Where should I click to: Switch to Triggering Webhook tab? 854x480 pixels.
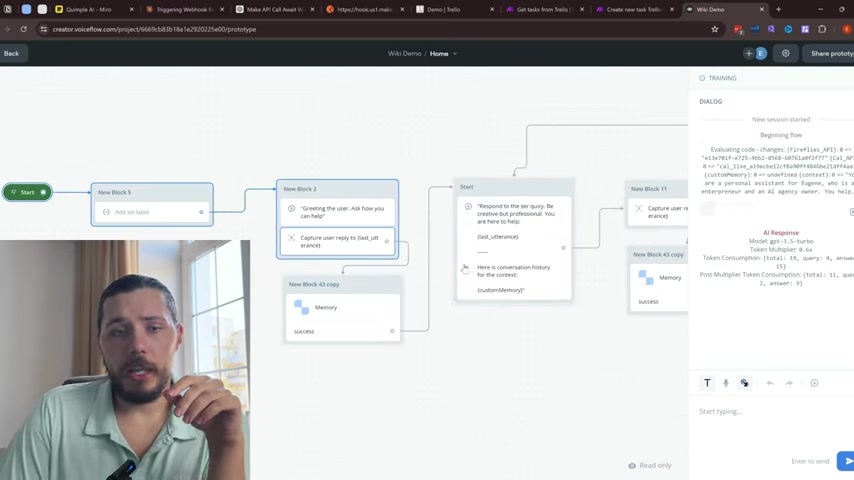click(184, 9)
